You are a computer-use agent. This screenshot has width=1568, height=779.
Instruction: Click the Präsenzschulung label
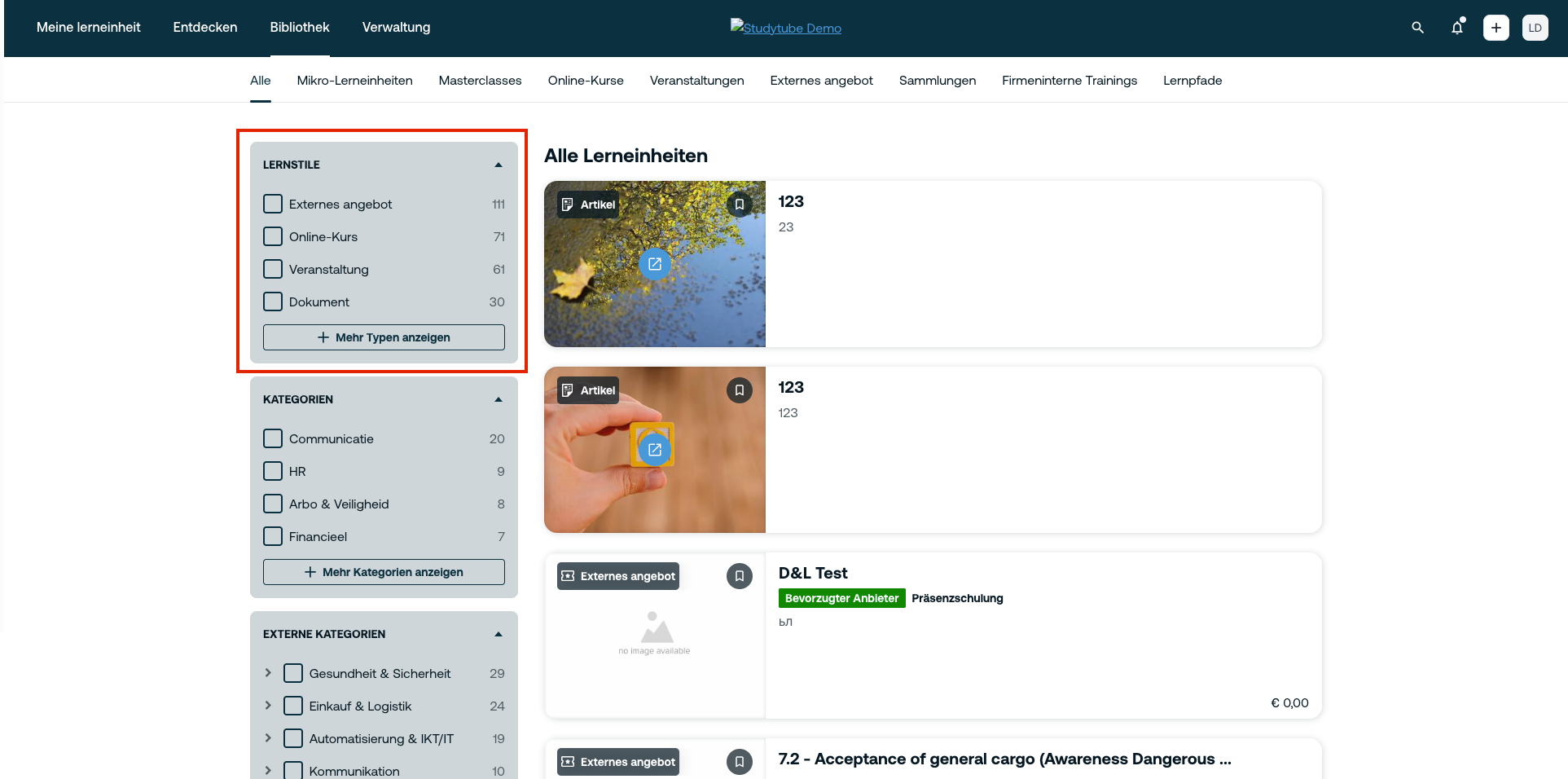(958, 598)
